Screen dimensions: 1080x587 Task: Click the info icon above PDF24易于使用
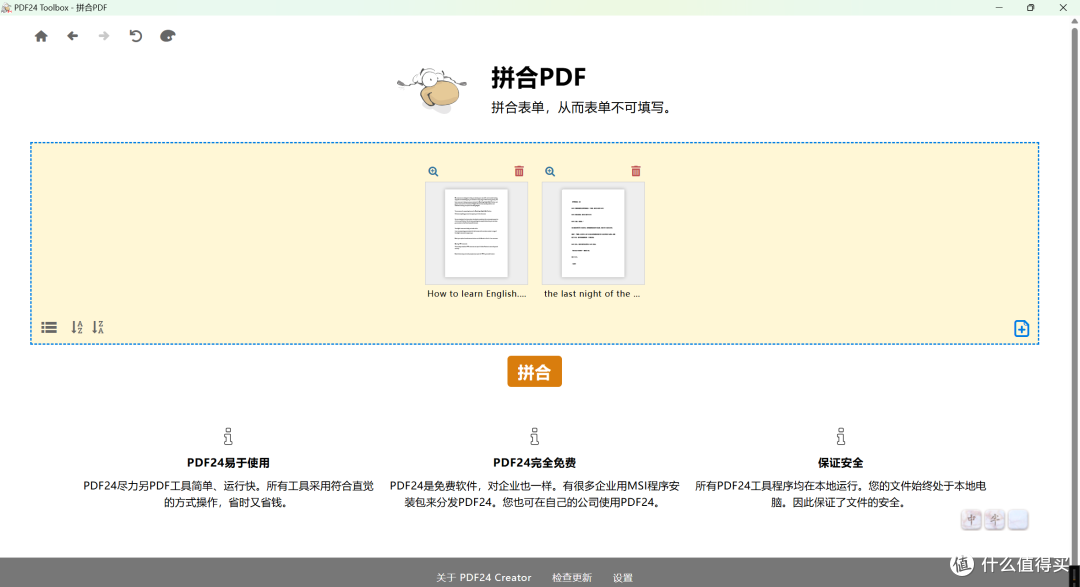[x=228, y=436]
